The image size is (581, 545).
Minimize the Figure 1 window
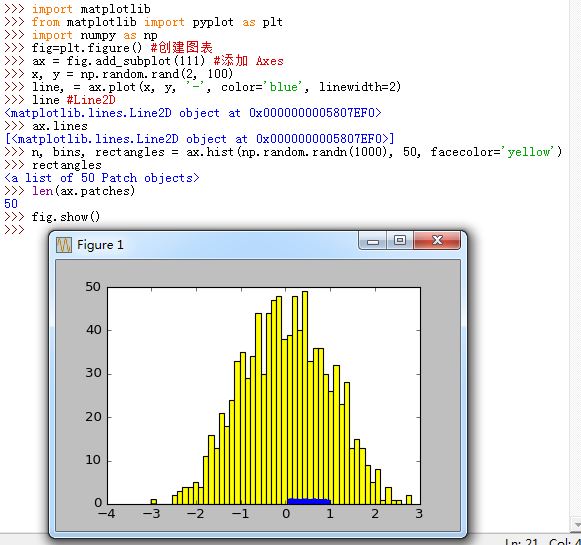tap(373, 241)
